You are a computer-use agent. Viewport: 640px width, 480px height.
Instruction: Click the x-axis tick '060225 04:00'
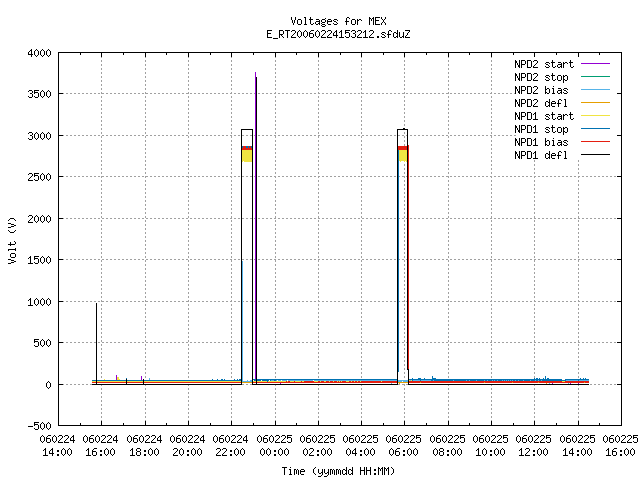pos(360,446)
